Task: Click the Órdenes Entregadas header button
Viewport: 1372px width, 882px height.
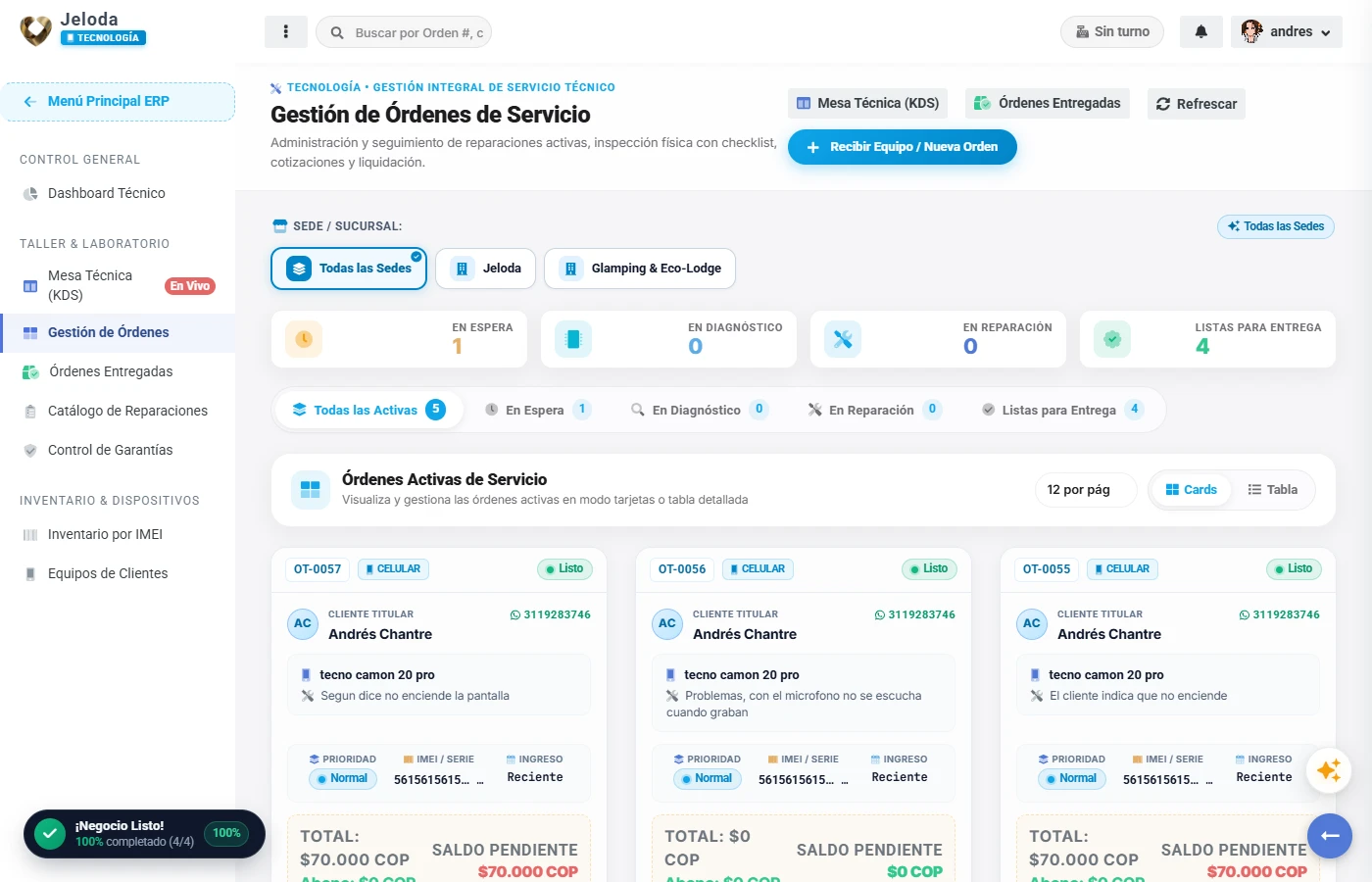Action: point(1048,104)
